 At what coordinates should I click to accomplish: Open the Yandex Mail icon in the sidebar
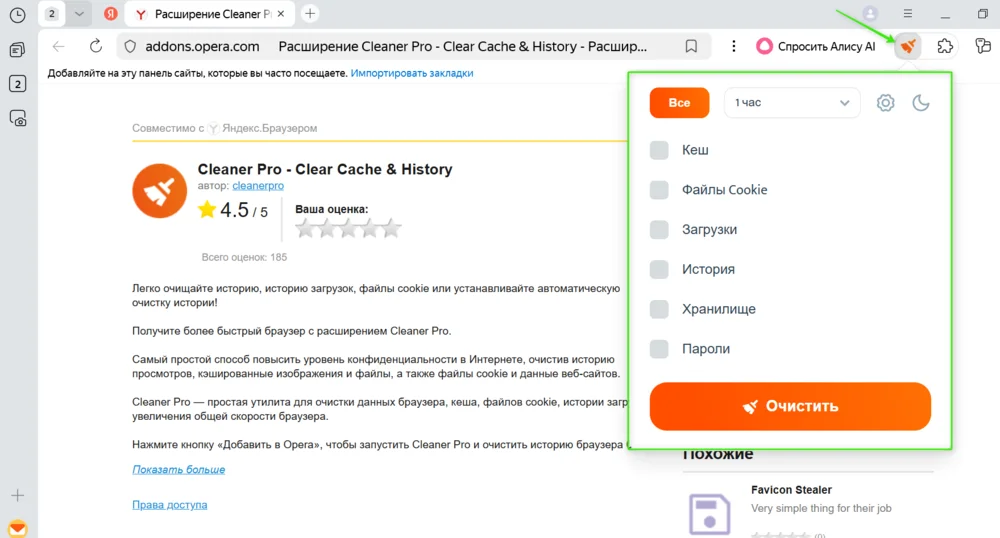[x=17, y=528]
